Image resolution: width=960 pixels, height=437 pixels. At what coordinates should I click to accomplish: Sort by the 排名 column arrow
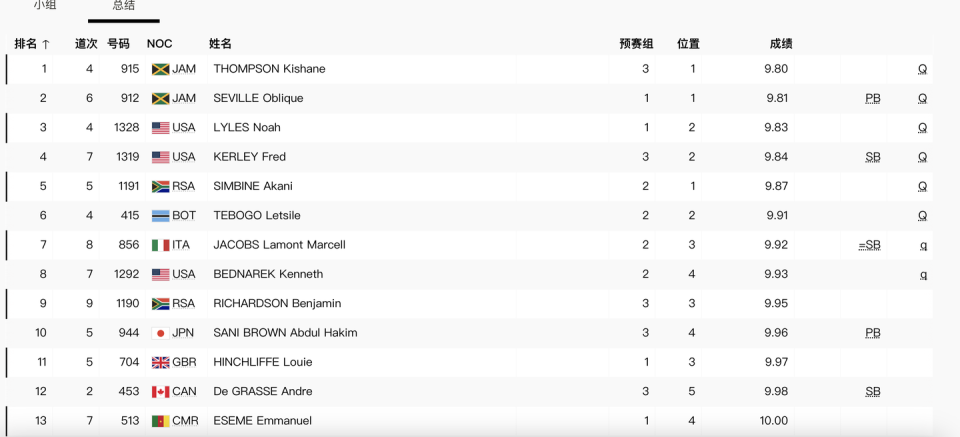pyautogui.click(x=46, y=44)
